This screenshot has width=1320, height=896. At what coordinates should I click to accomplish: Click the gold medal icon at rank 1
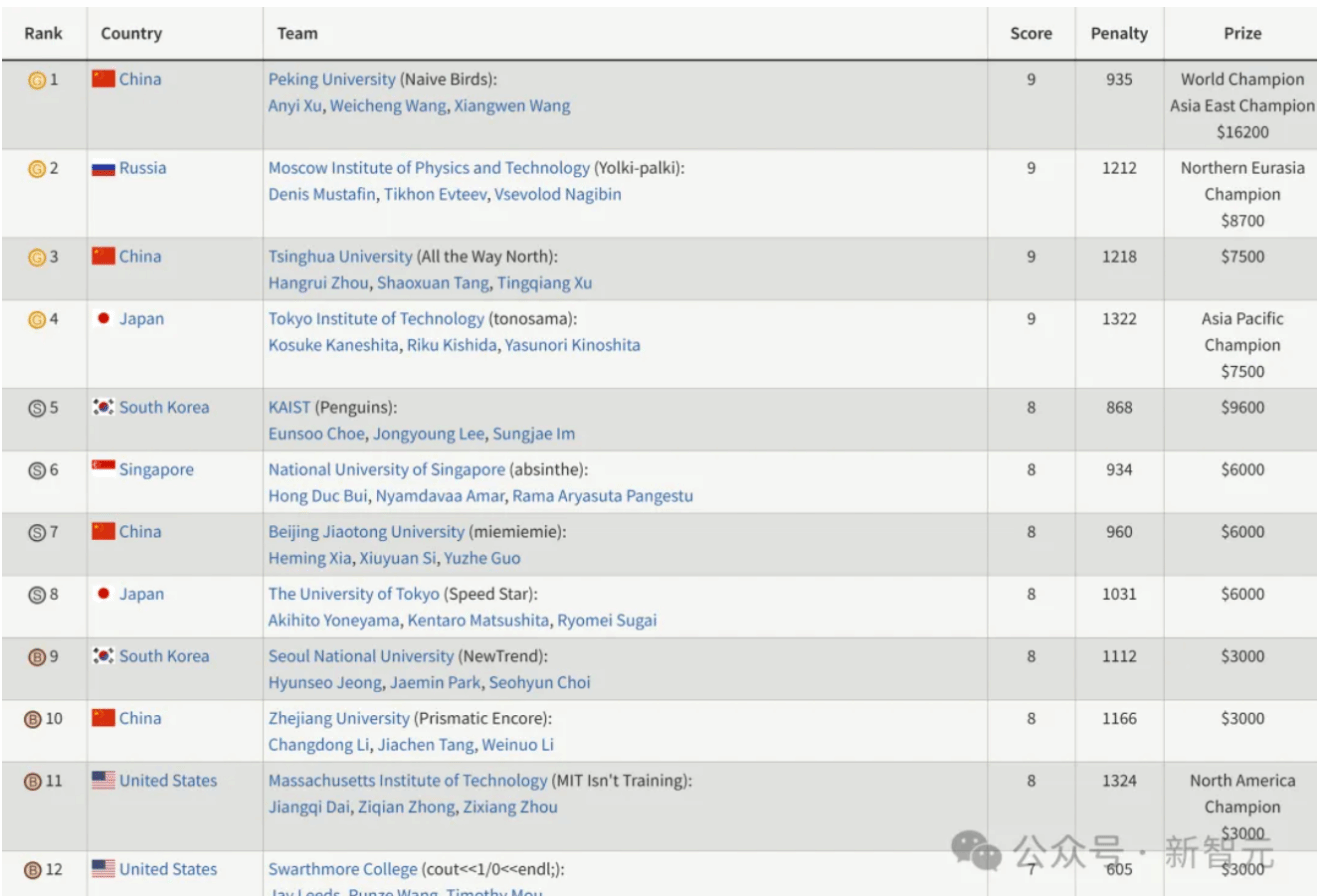pyautogui.click(x=37, y=80)
